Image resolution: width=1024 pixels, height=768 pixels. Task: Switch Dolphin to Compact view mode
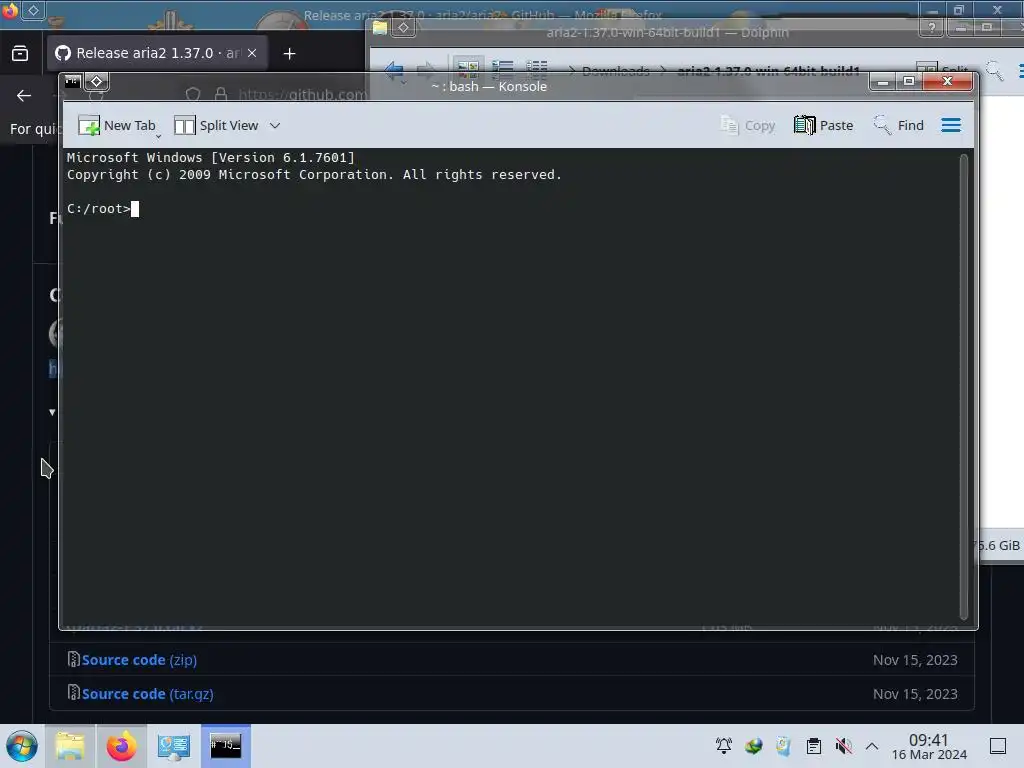pos(502,68)
